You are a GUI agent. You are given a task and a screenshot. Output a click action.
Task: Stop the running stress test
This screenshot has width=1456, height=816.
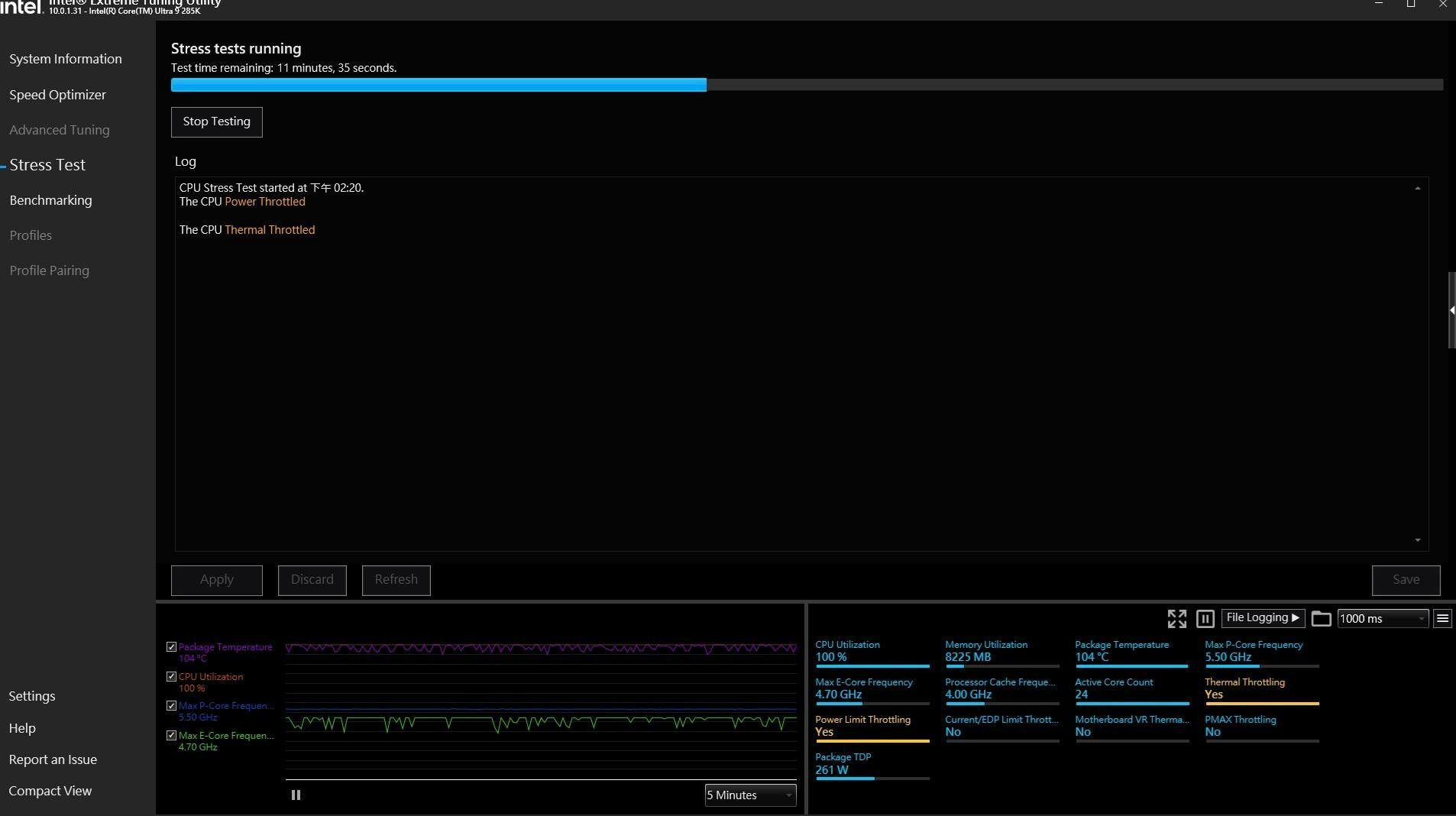[216, 122]
